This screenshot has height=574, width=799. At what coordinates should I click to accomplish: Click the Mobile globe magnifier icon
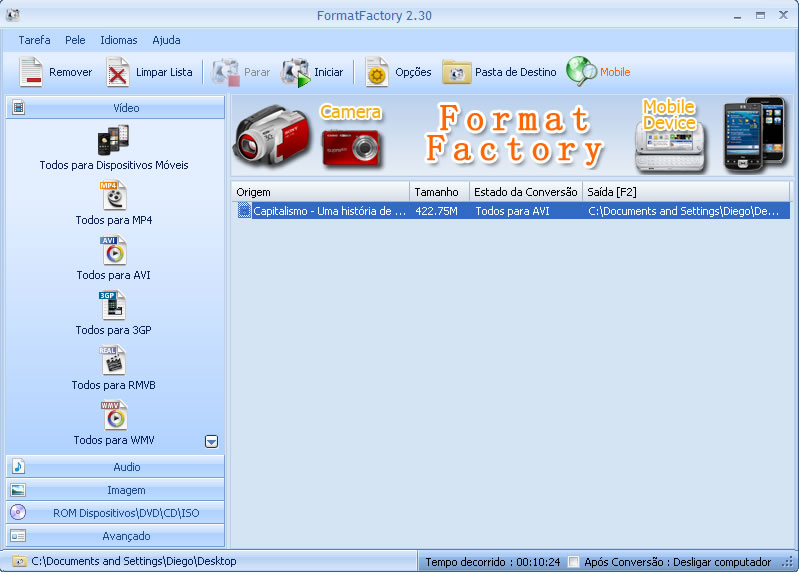581,71
